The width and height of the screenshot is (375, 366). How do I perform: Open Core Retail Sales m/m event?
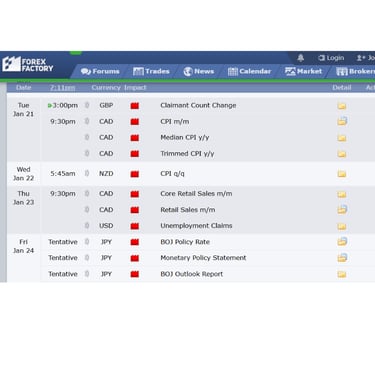pyautogui.click(x=196, y=194)
